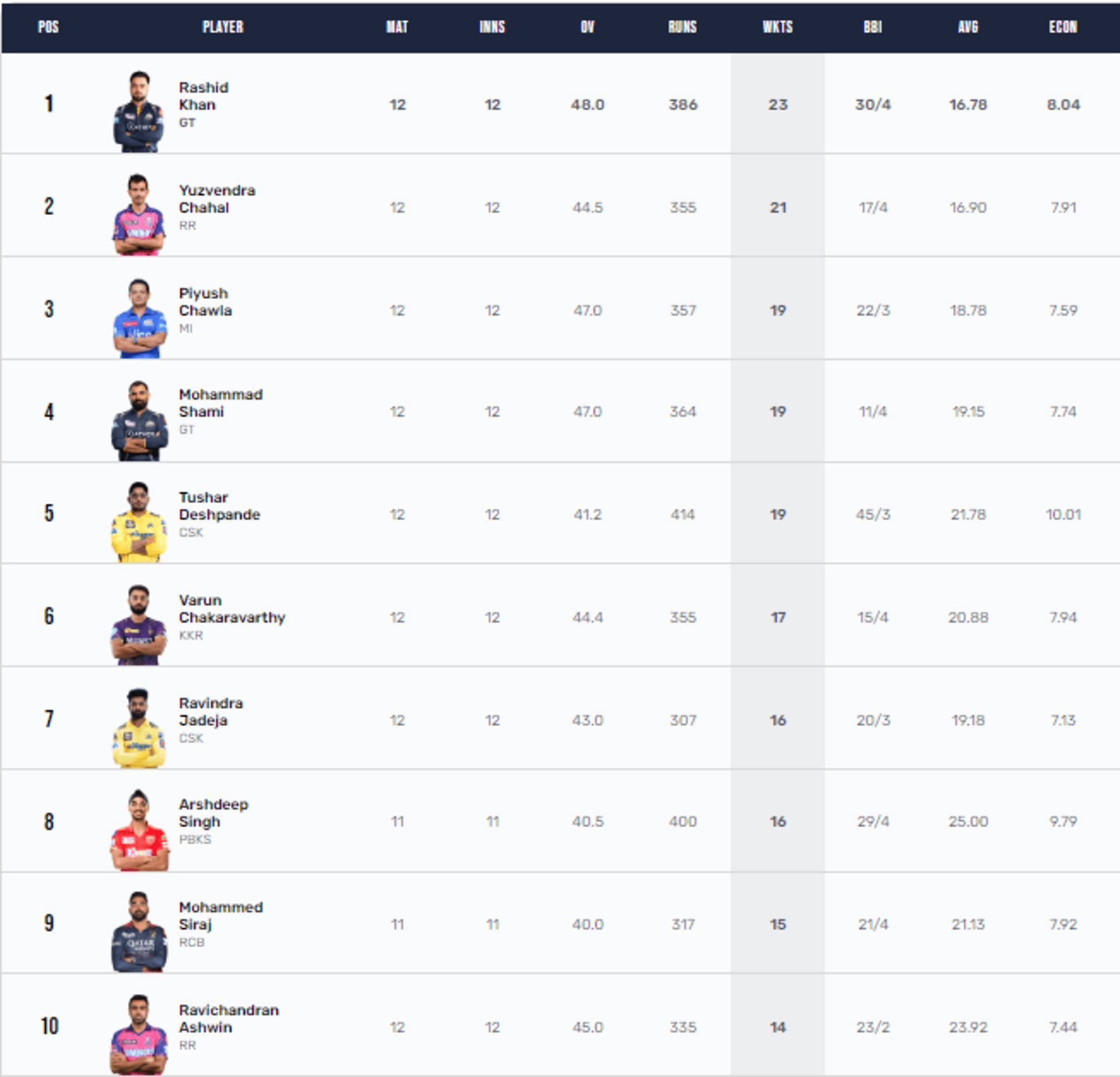Click the MAT column header

point(397,27)
